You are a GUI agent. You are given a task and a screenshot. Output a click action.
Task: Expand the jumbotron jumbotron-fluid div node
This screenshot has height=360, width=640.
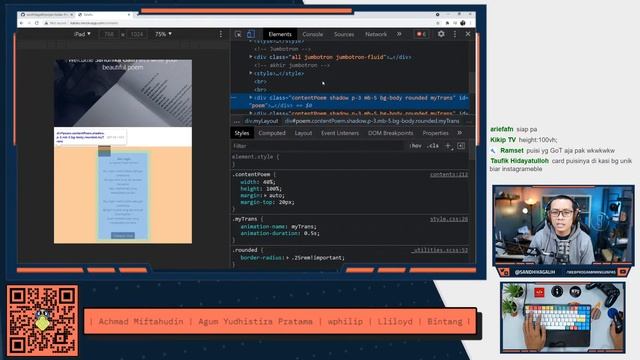point(251,57)
